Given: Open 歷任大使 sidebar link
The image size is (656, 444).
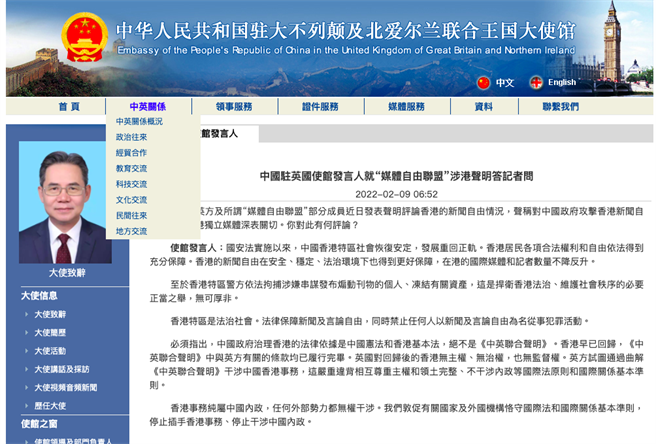Looking at the screenshot, I should pos(50,406).
